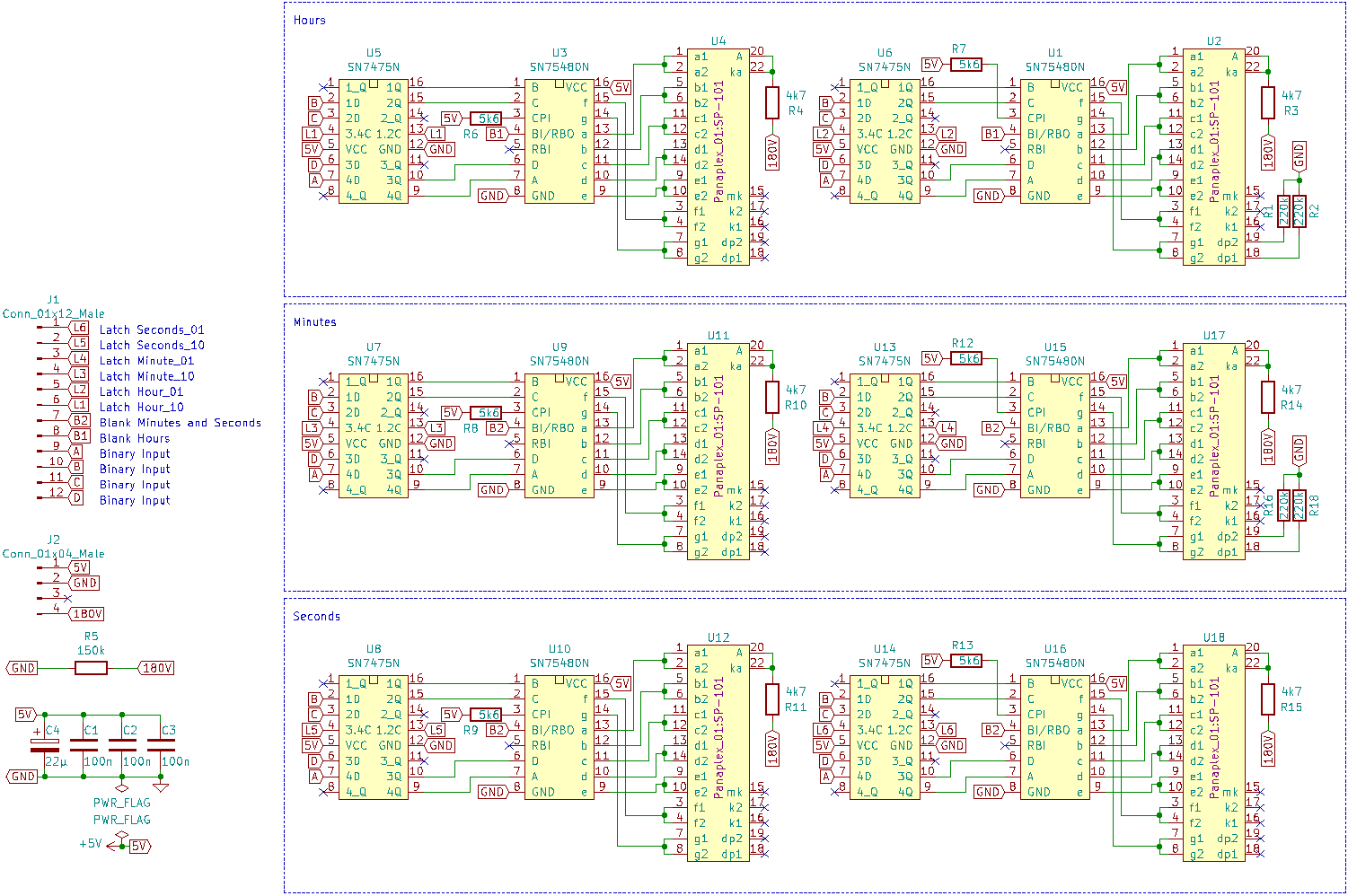The width and height of the screenshot is (1348, 896).
Task: Click the Seconds section title text
Action: point(316,616)
